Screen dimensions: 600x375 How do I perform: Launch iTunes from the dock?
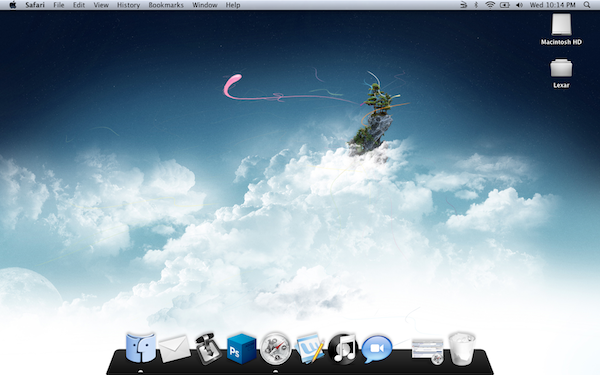pos(343,348)
